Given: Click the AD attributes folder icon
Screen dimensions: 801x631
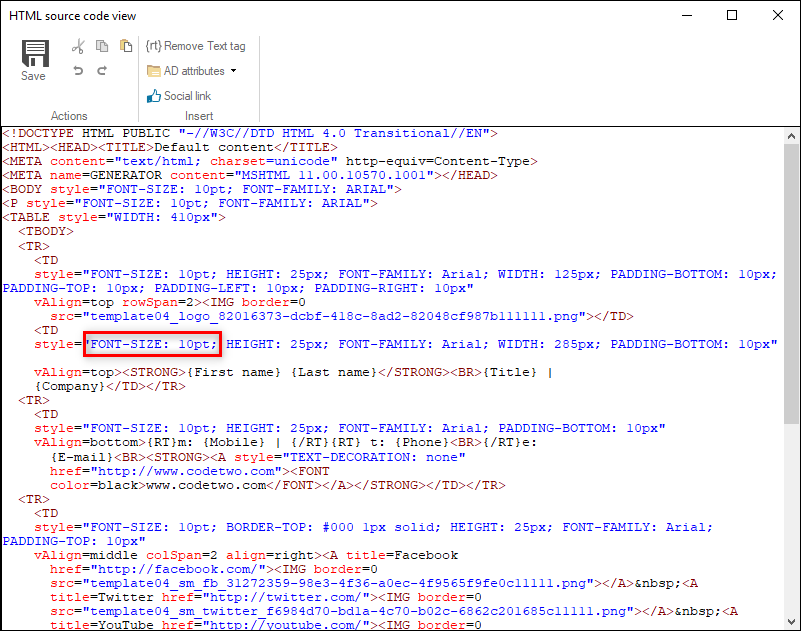Looking at the screenshot, I should [x=156, y=70].
